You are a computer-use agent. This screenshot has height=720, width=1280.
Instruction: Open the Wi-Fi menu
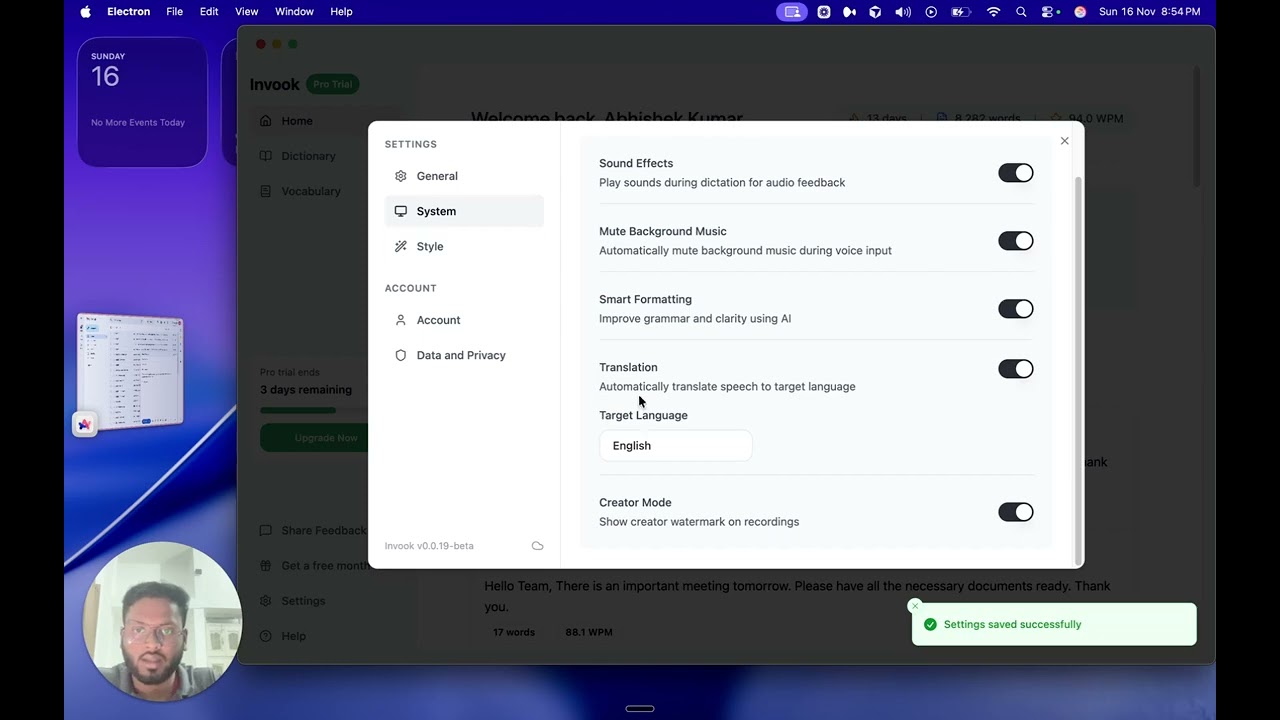(x=993, y=12)
